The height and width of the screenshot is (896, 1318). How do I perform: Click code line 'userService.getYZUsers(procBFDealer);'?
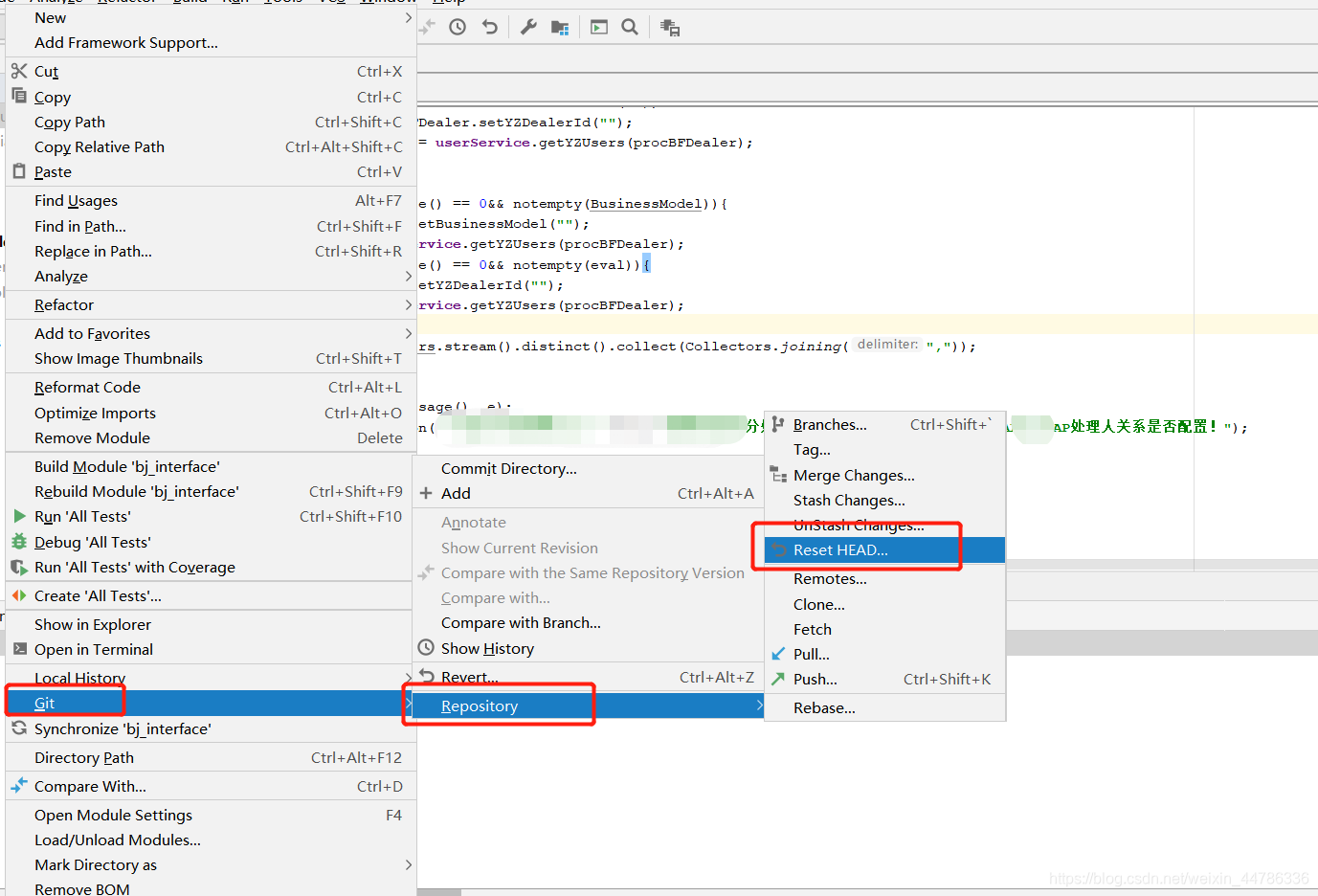593,143
